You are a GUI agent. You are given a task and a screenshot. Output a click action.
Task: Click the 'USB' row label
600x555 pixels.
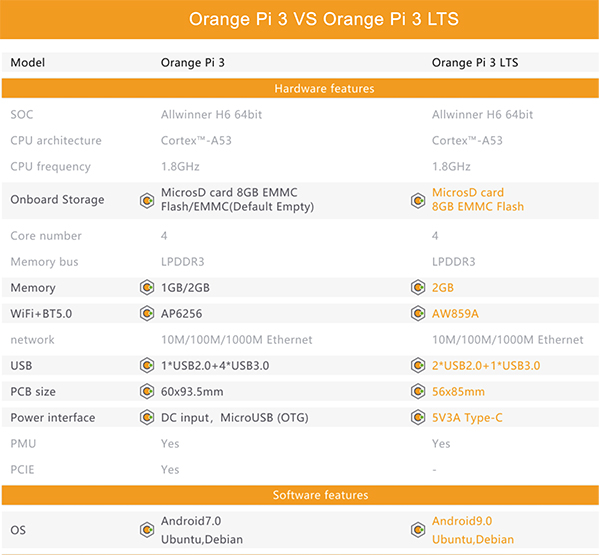point(21,366)
